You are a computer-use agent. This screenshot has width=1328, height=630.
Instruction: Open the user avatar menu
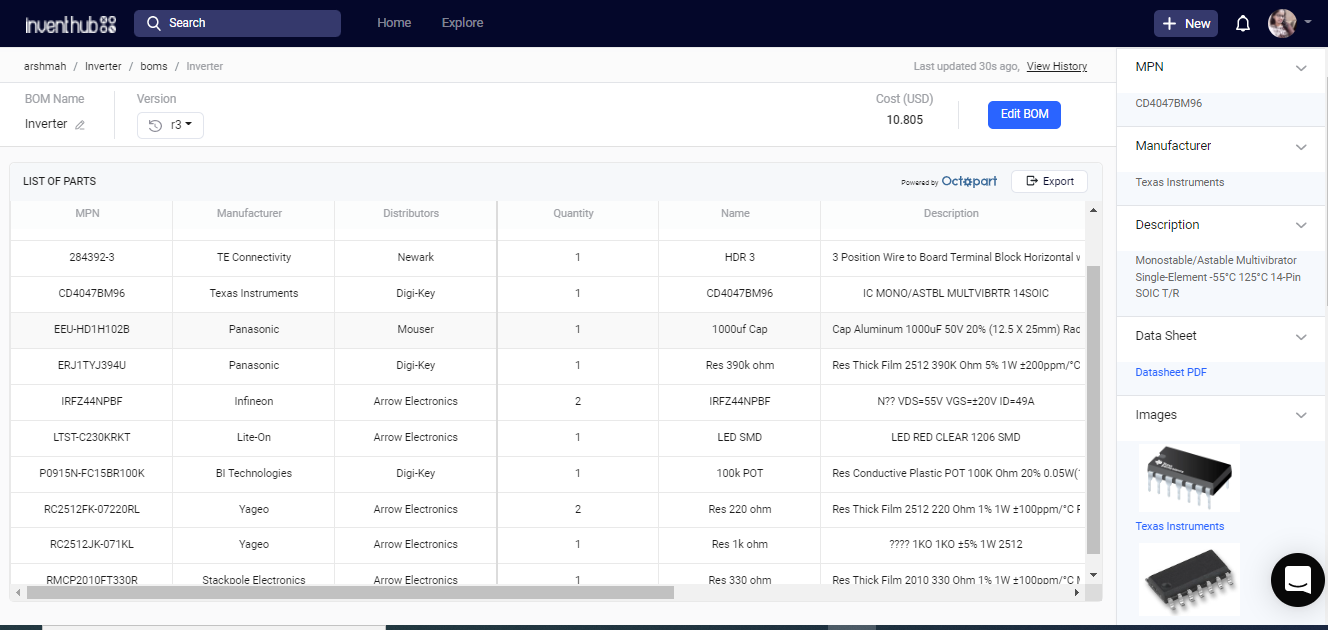pos(1282,23)
